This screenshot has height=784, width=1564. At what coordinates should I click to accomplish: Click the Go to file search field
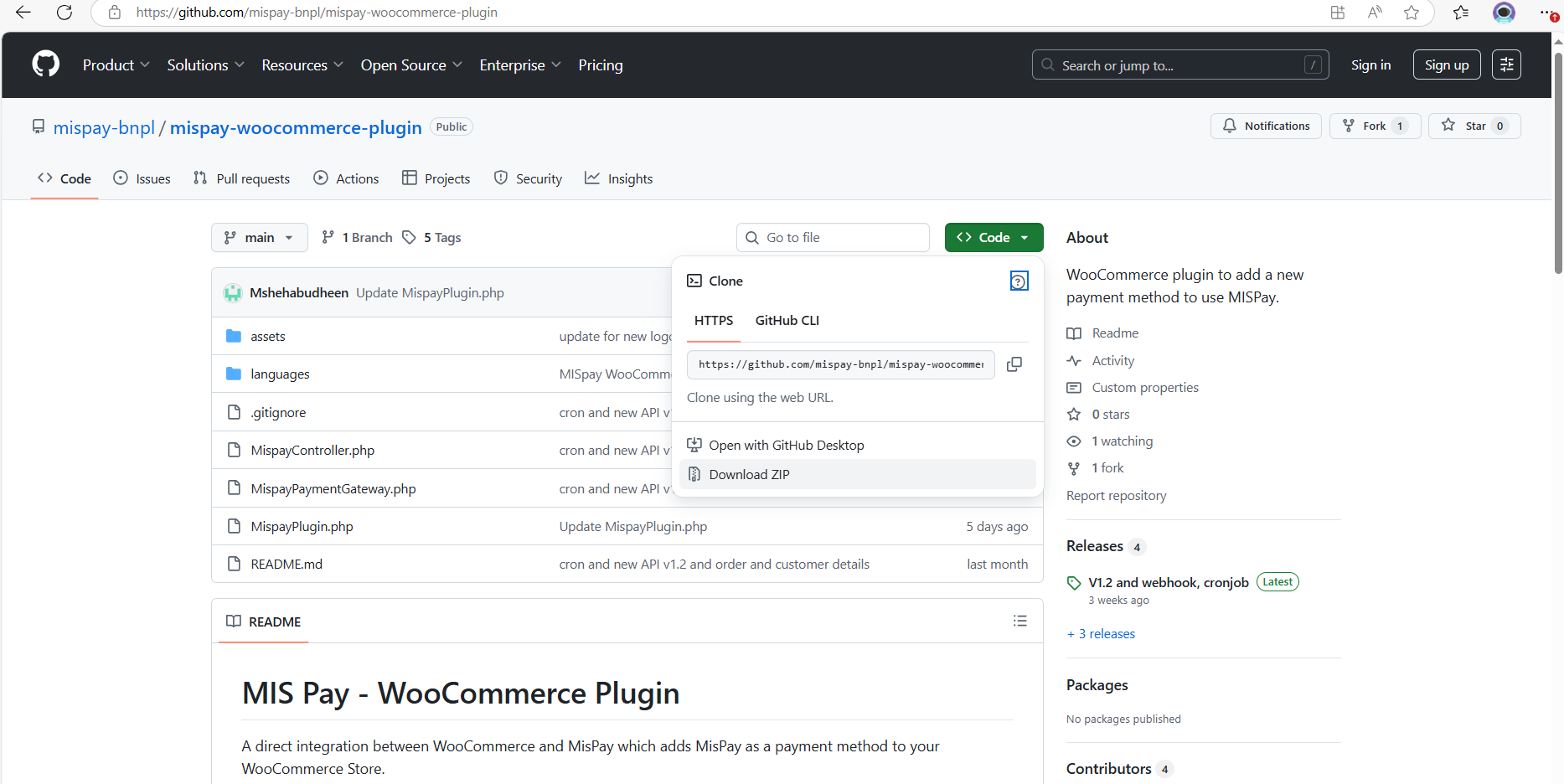pyautogui.click(x=833, y=238)
